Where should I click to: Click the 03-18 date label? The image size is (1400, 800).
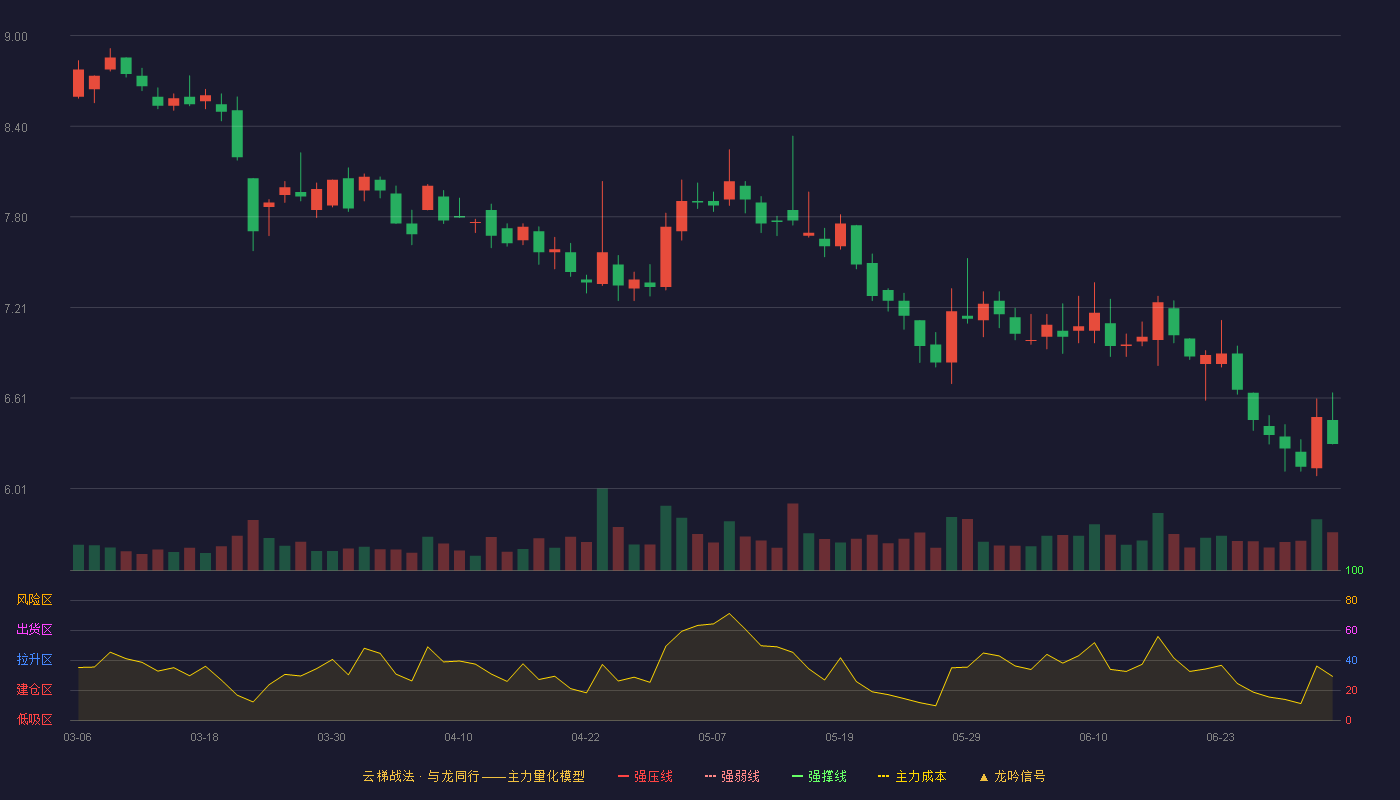(x=204, y=737)
